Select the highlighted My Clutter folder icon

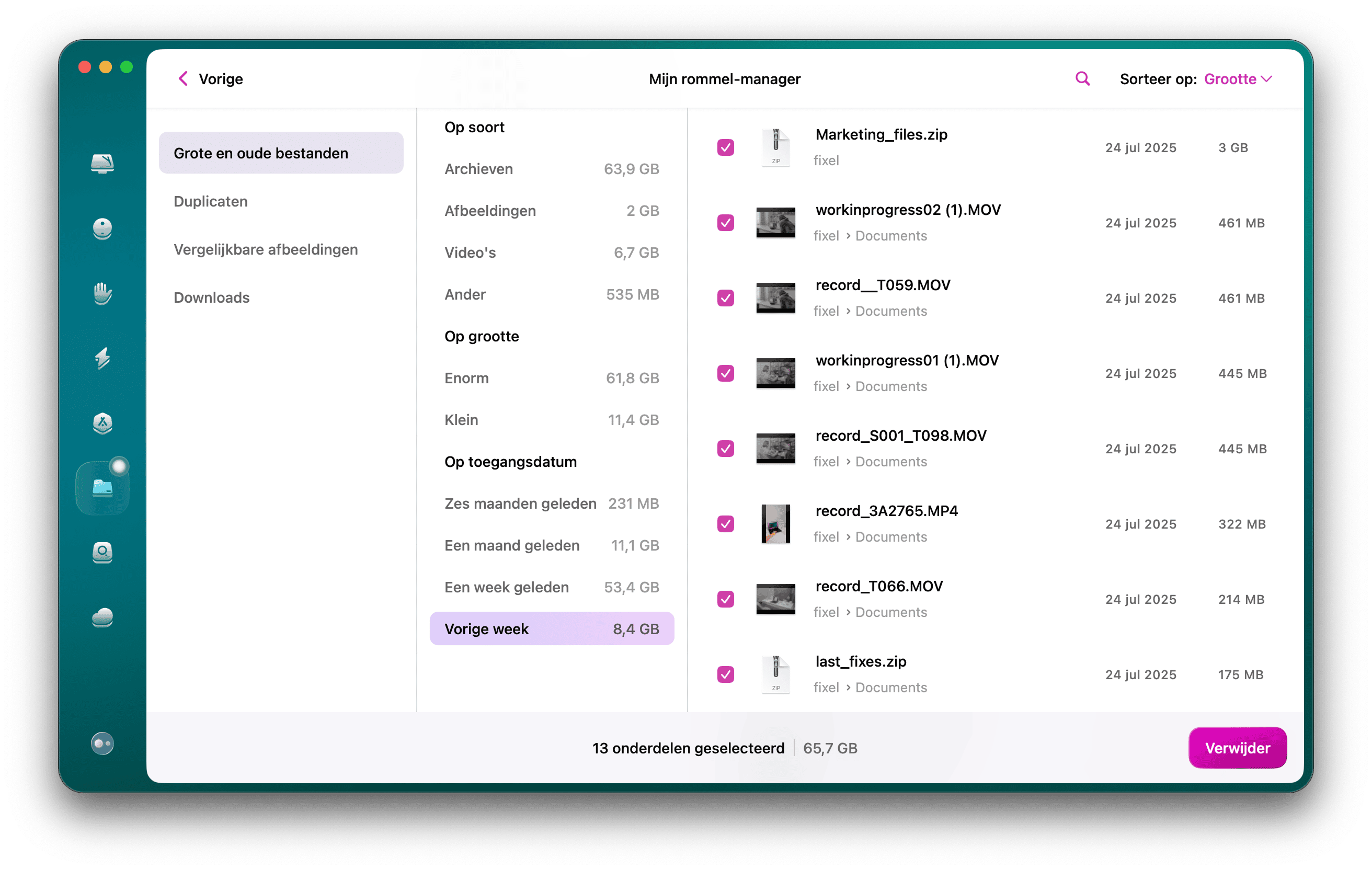pos(102,487)
